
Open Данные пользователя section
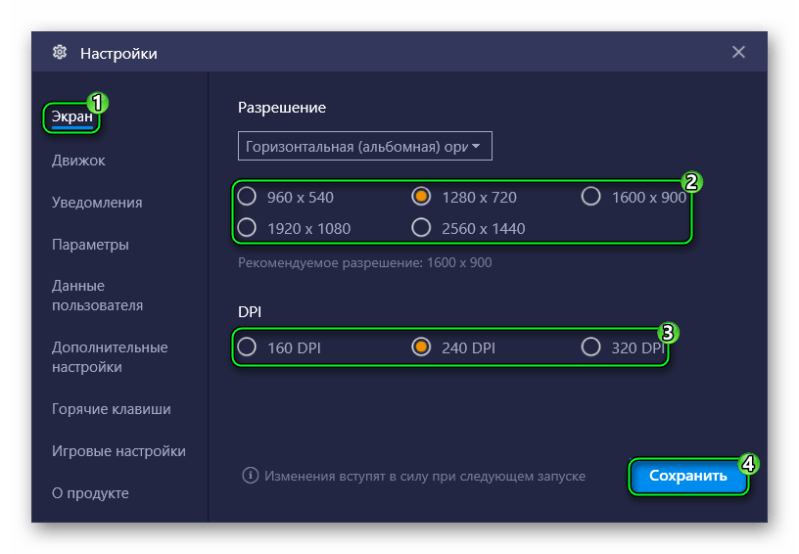[x=97, y=296]
